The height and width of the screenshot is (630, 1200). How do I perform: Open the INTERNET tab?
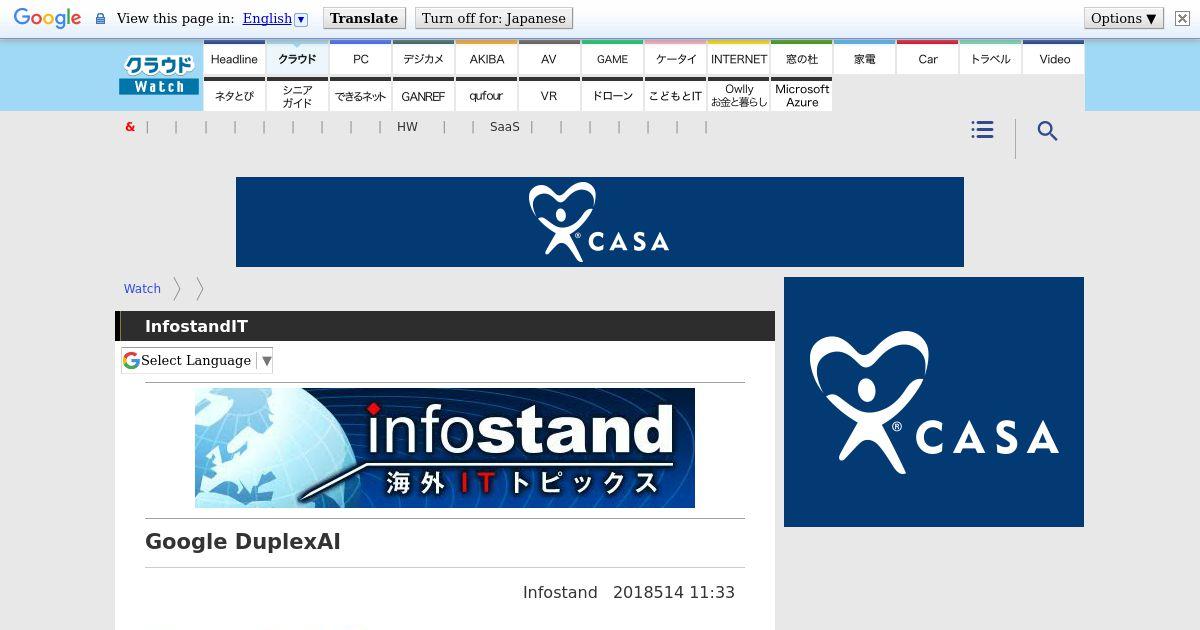[739, 59]
